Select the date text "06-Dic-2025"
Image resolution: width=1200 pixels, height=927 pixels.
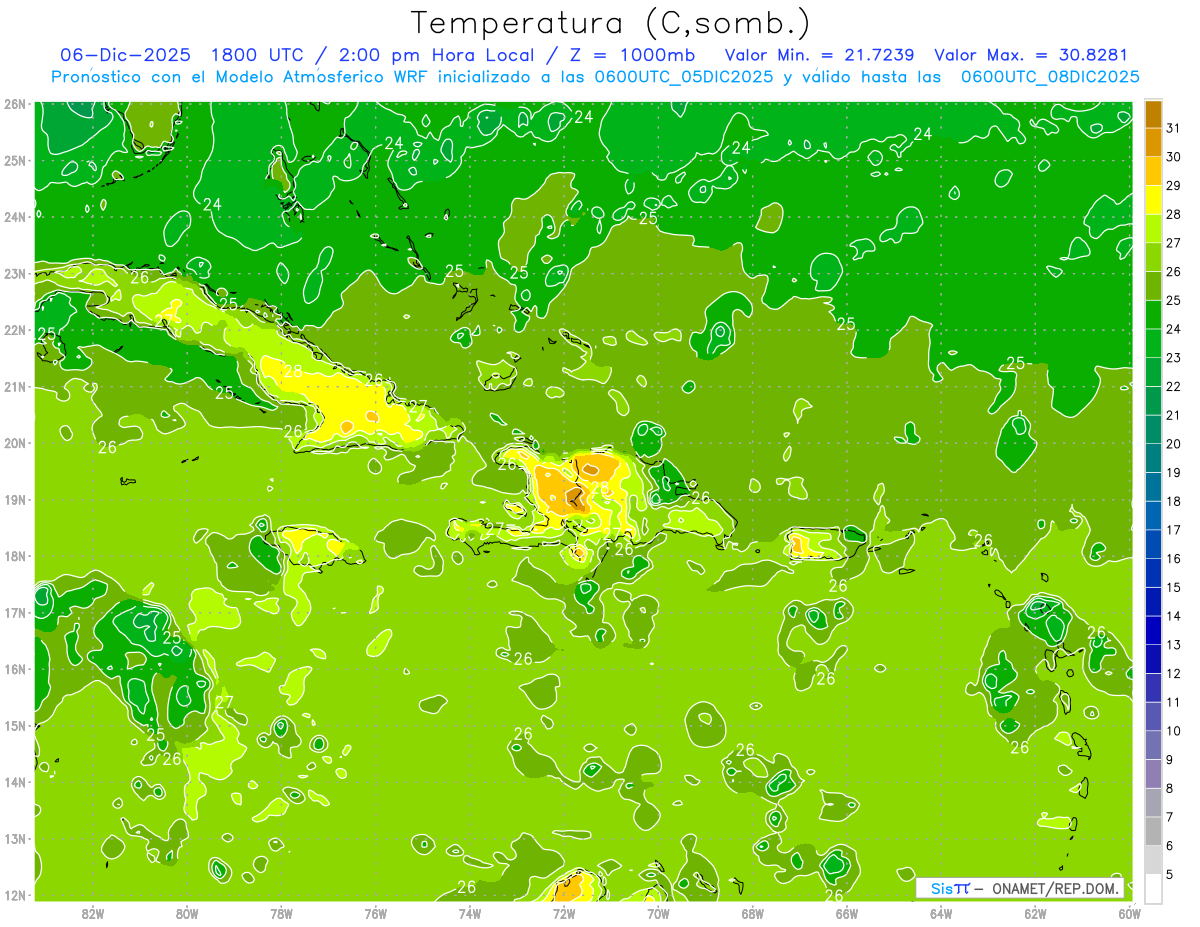[x=127, y=55]
